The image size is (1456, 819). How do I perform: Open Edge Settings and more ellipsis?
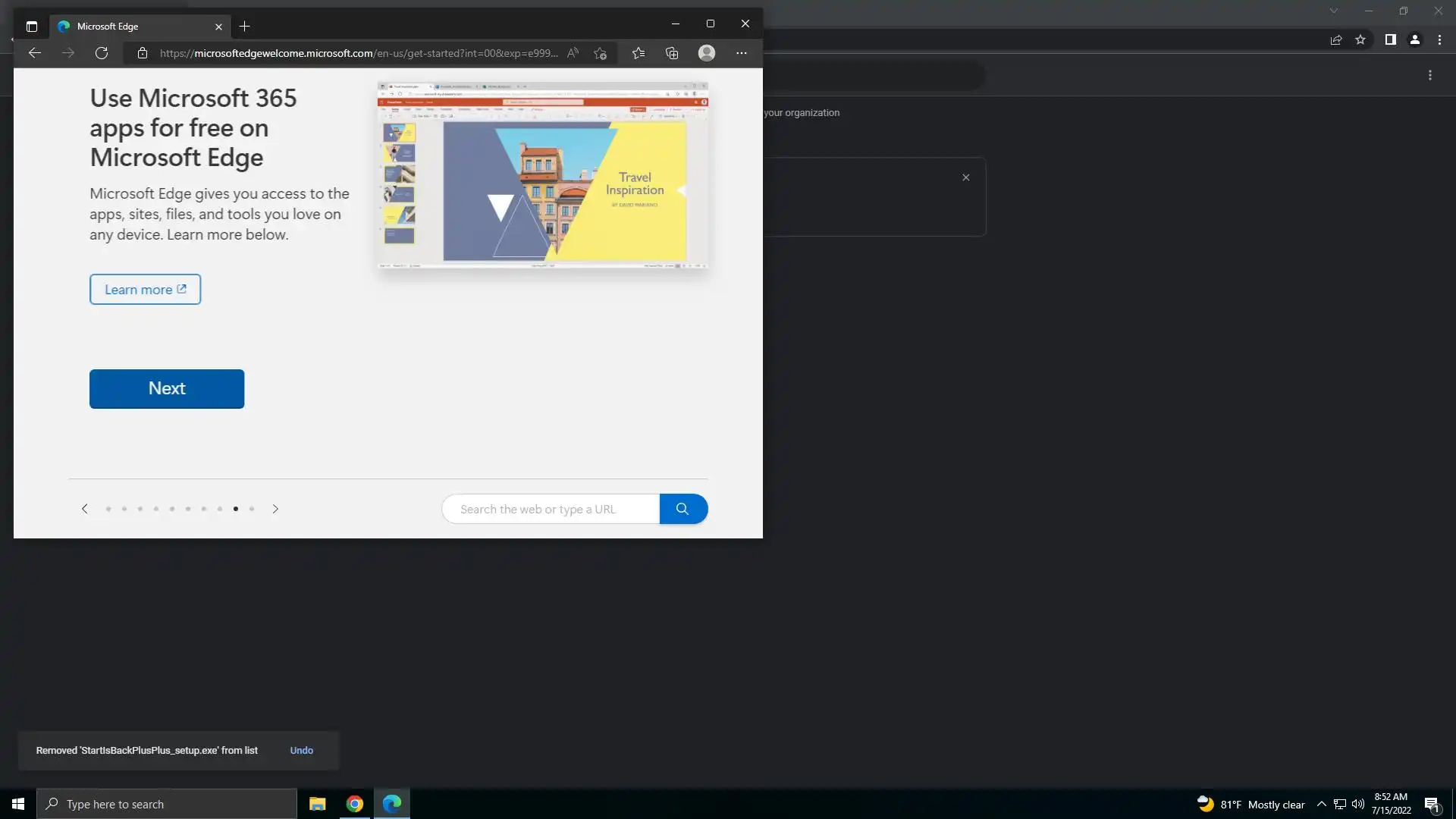(x=742, y=53)
